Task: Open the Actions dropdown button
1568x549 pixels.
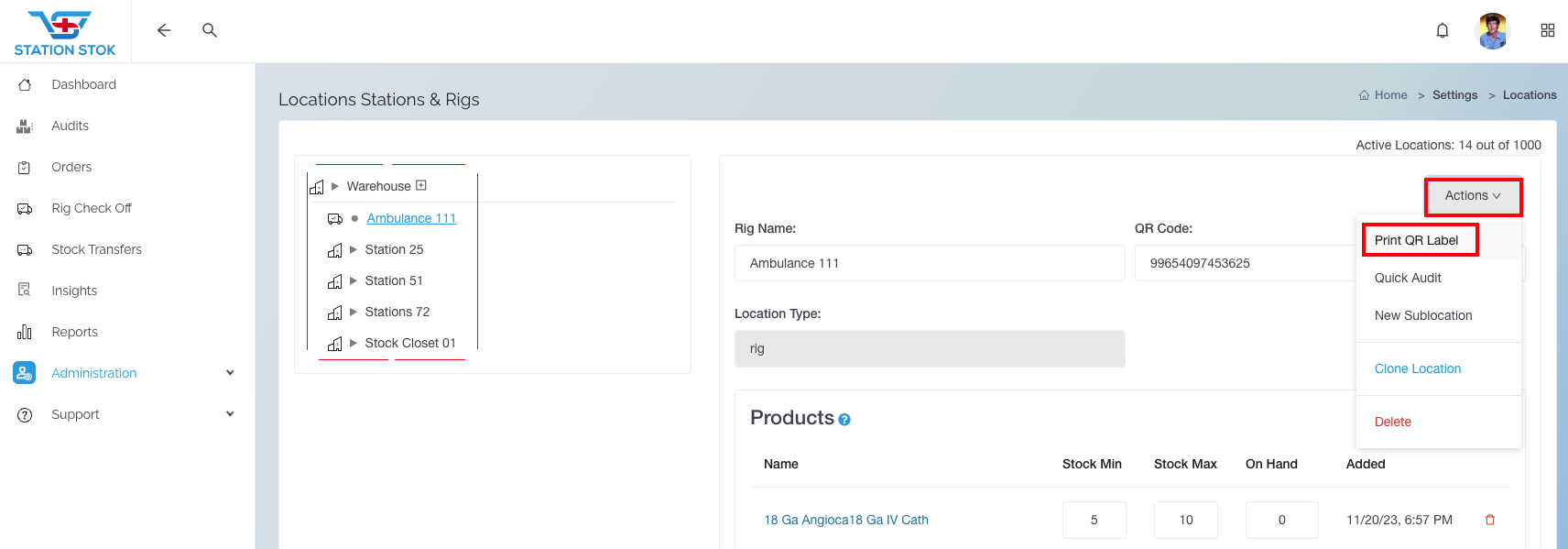Action: 1473,196
